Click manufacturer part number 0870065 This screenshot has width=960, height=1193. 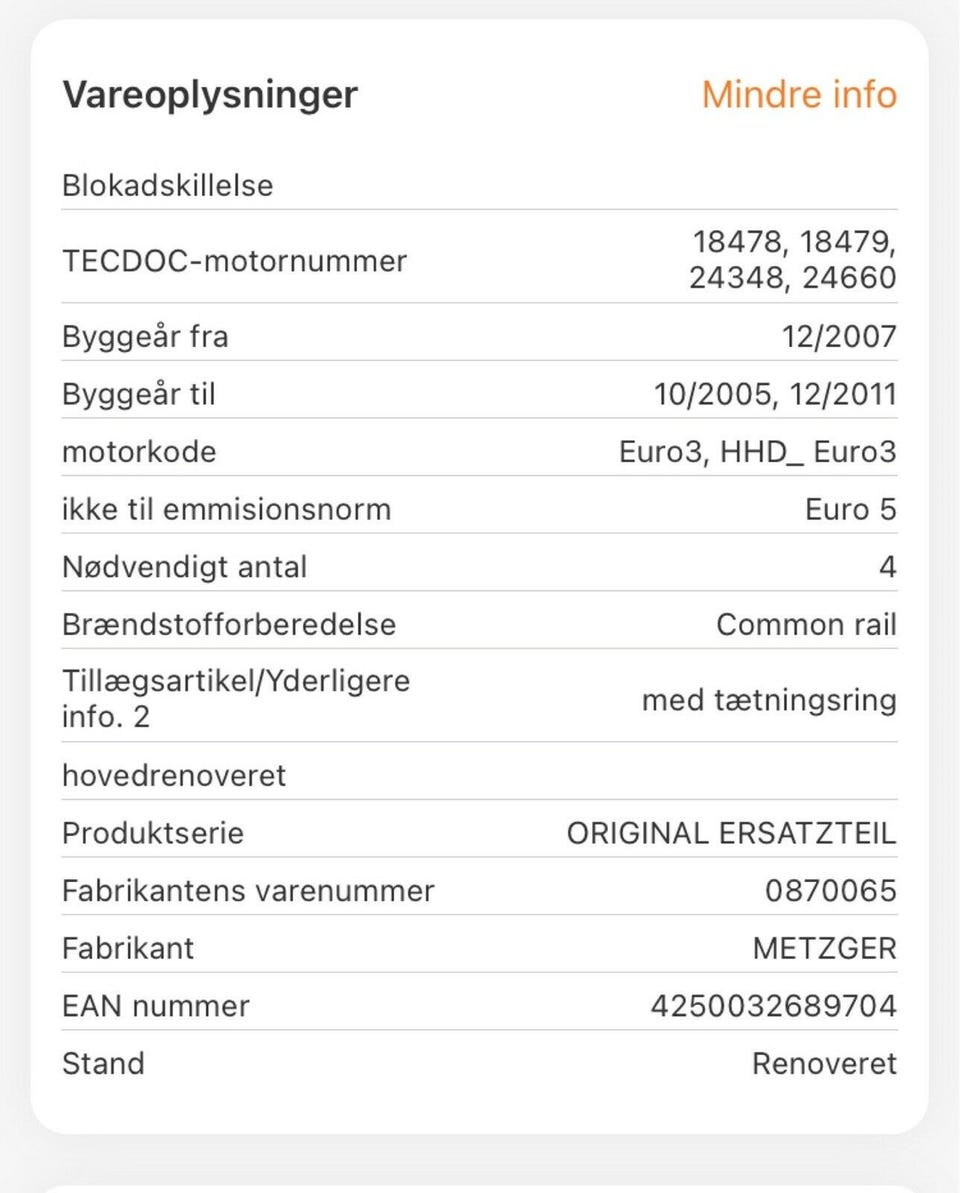pyautogui.click(x=830, y=890)
